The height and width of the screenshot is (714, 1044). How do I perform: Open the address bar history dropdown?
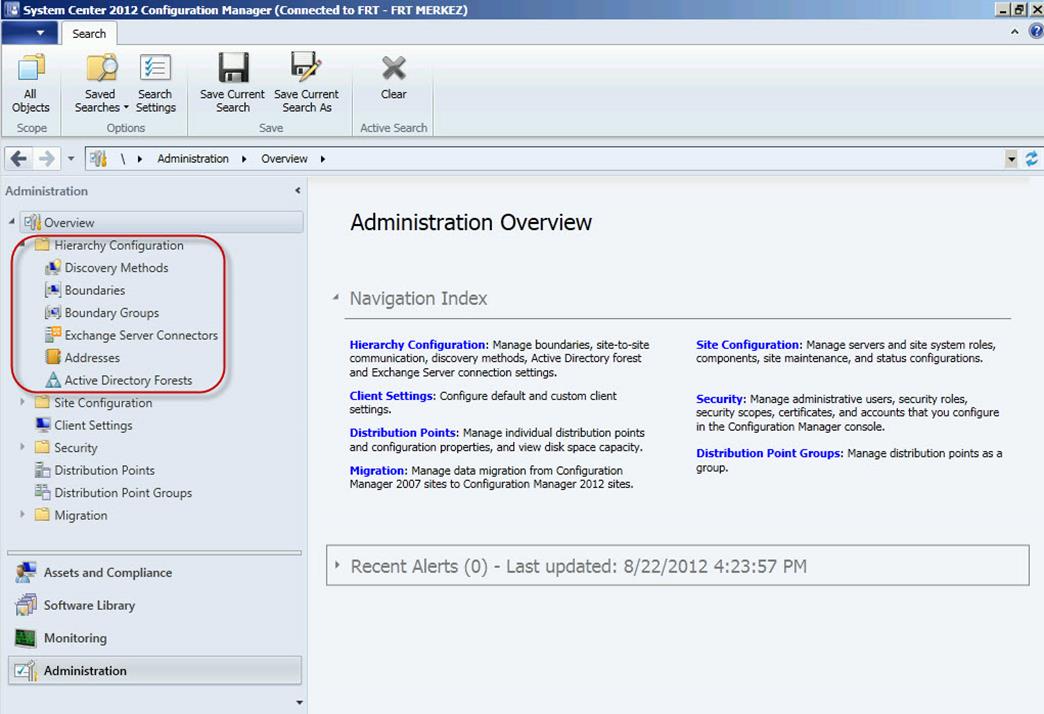(1011, 159)
